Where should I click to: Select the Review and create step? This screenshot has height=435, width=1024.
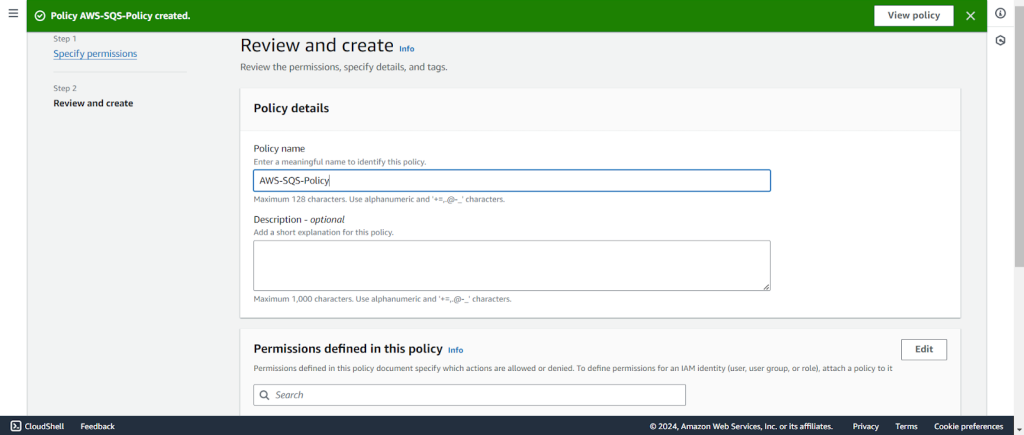(x=93, y=103)
